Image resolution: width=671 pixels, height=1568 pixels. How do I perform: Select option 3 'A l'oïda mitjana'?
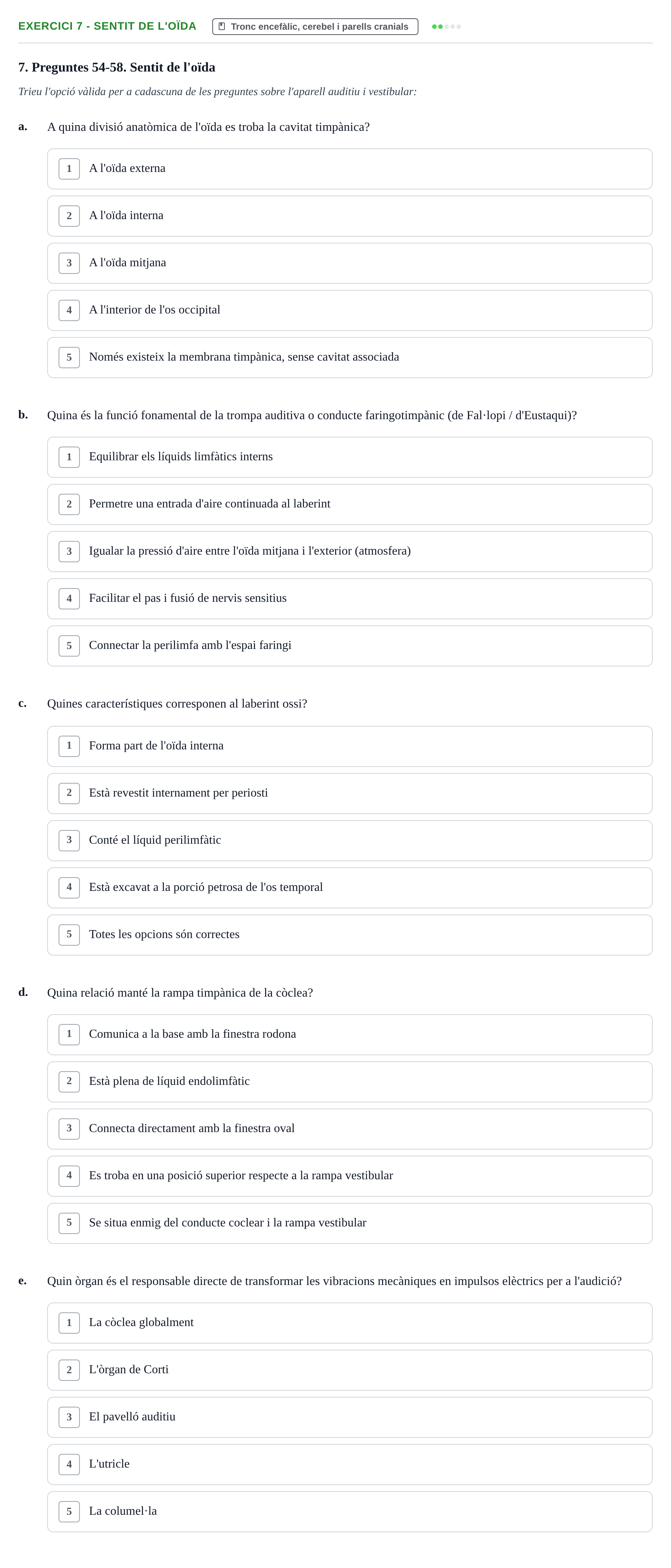350,263
